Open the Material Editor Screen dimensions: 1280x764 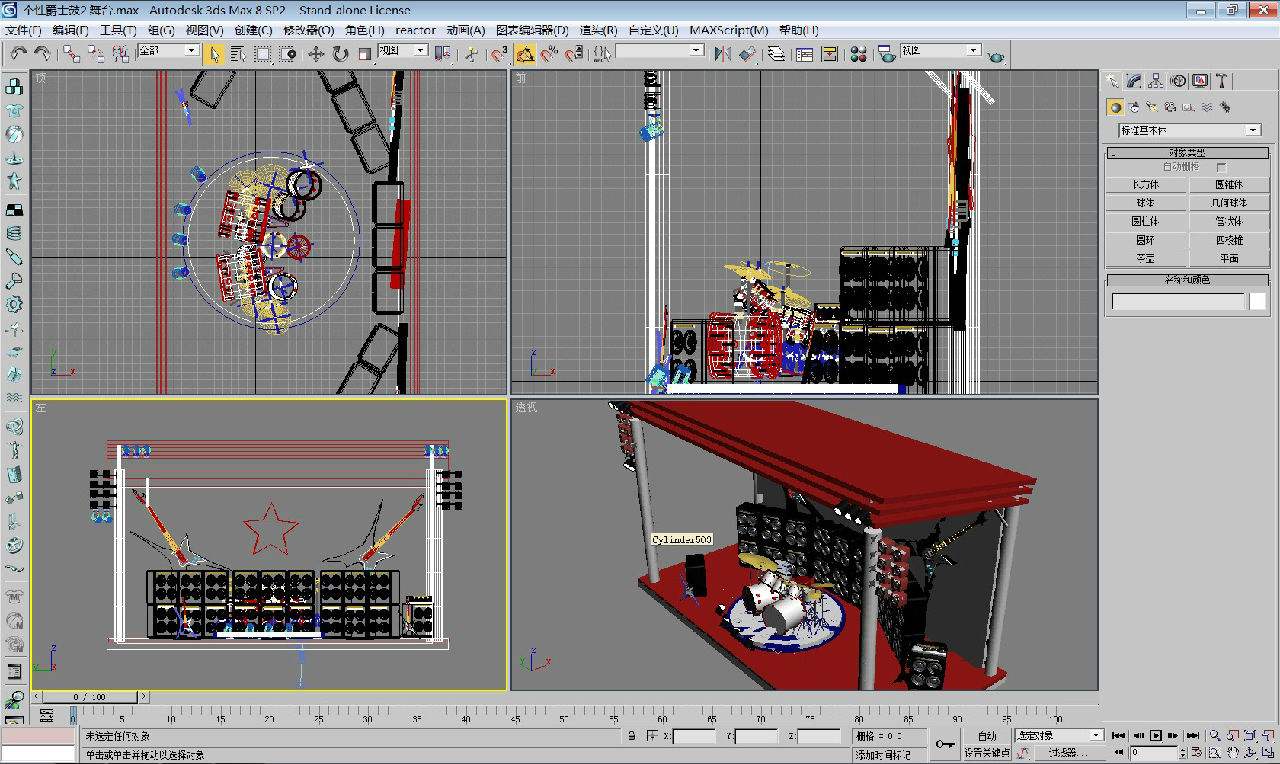[x=858, y=54]
